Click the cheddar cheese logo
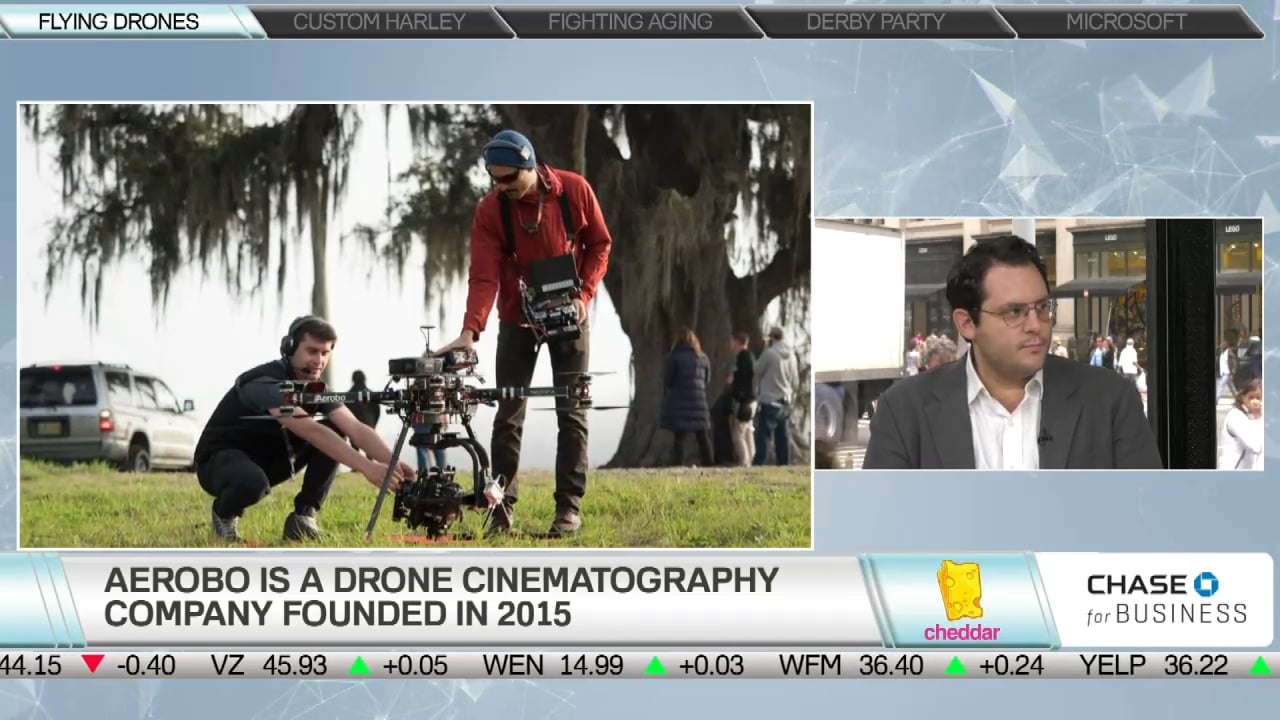The width and height of the screenshot is (1280, 720). pyautogui.click(x=961, y=600)
